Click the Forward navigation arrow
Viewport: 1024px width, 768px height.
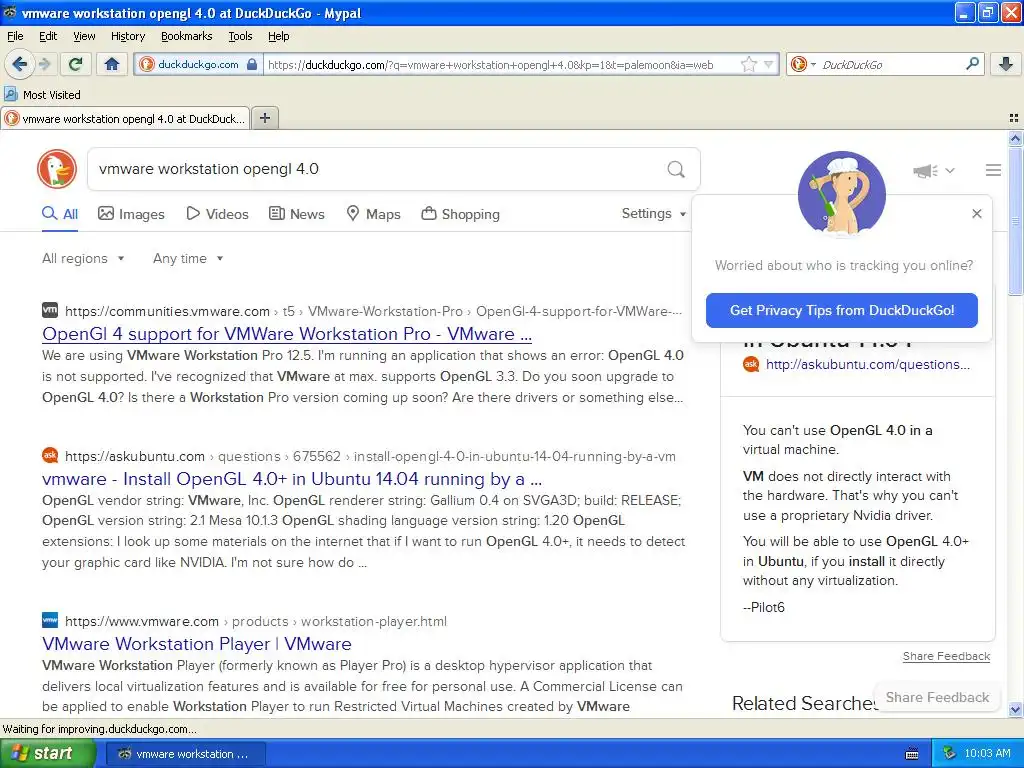(44, 64)
